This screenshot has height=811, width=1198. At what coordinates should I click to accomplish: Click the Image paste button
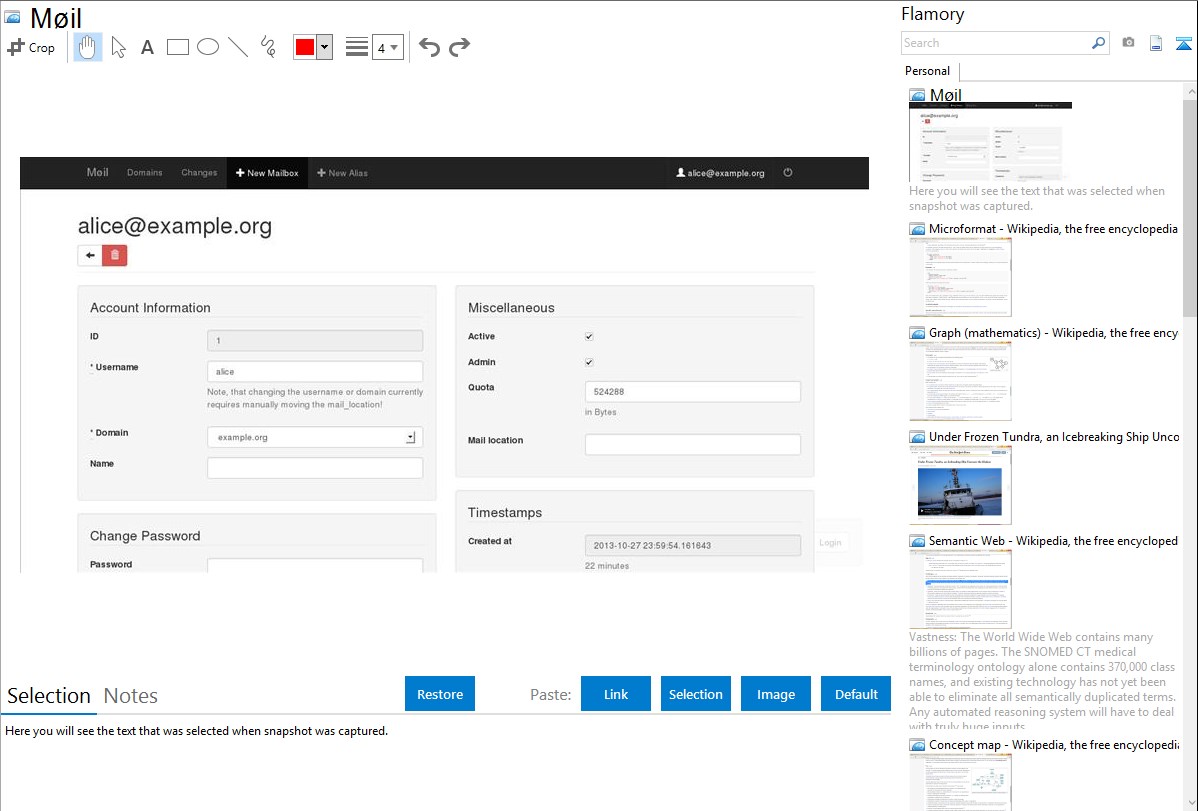tap(776, 694)
